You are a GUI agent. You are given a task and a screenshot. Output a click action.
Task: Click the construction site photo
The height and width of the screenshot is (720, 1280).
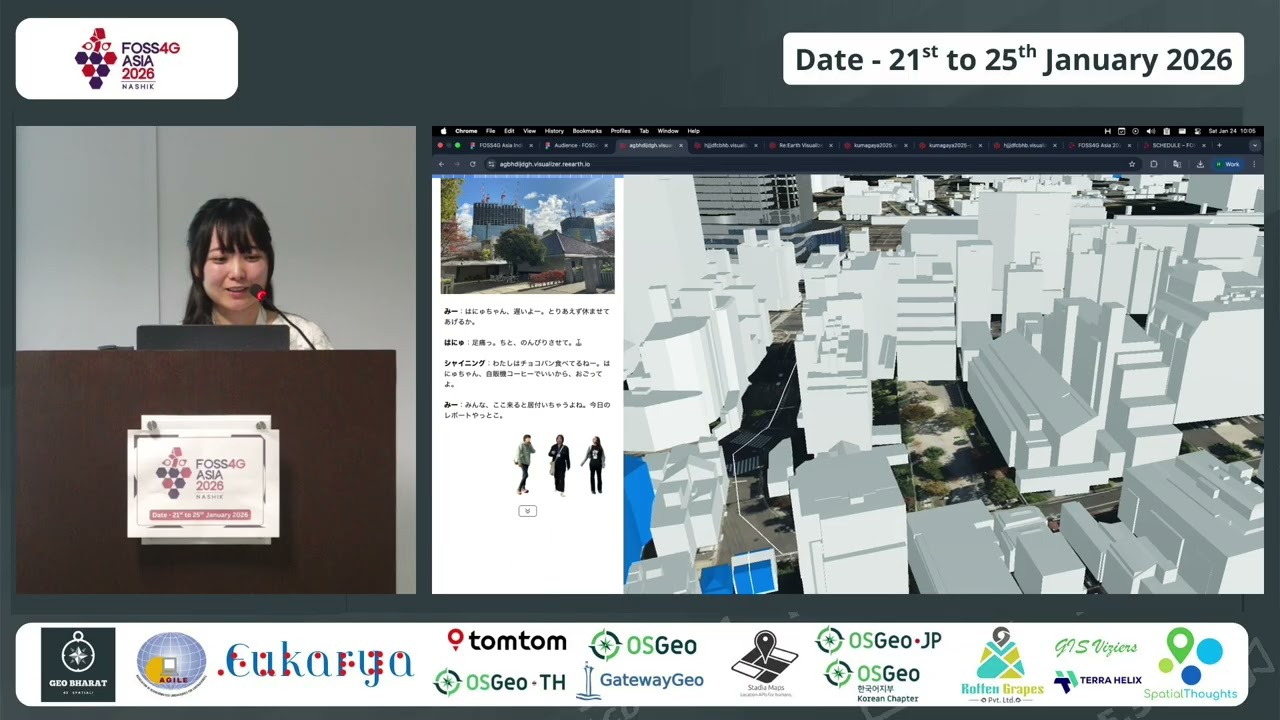click(x=528, y=235)
